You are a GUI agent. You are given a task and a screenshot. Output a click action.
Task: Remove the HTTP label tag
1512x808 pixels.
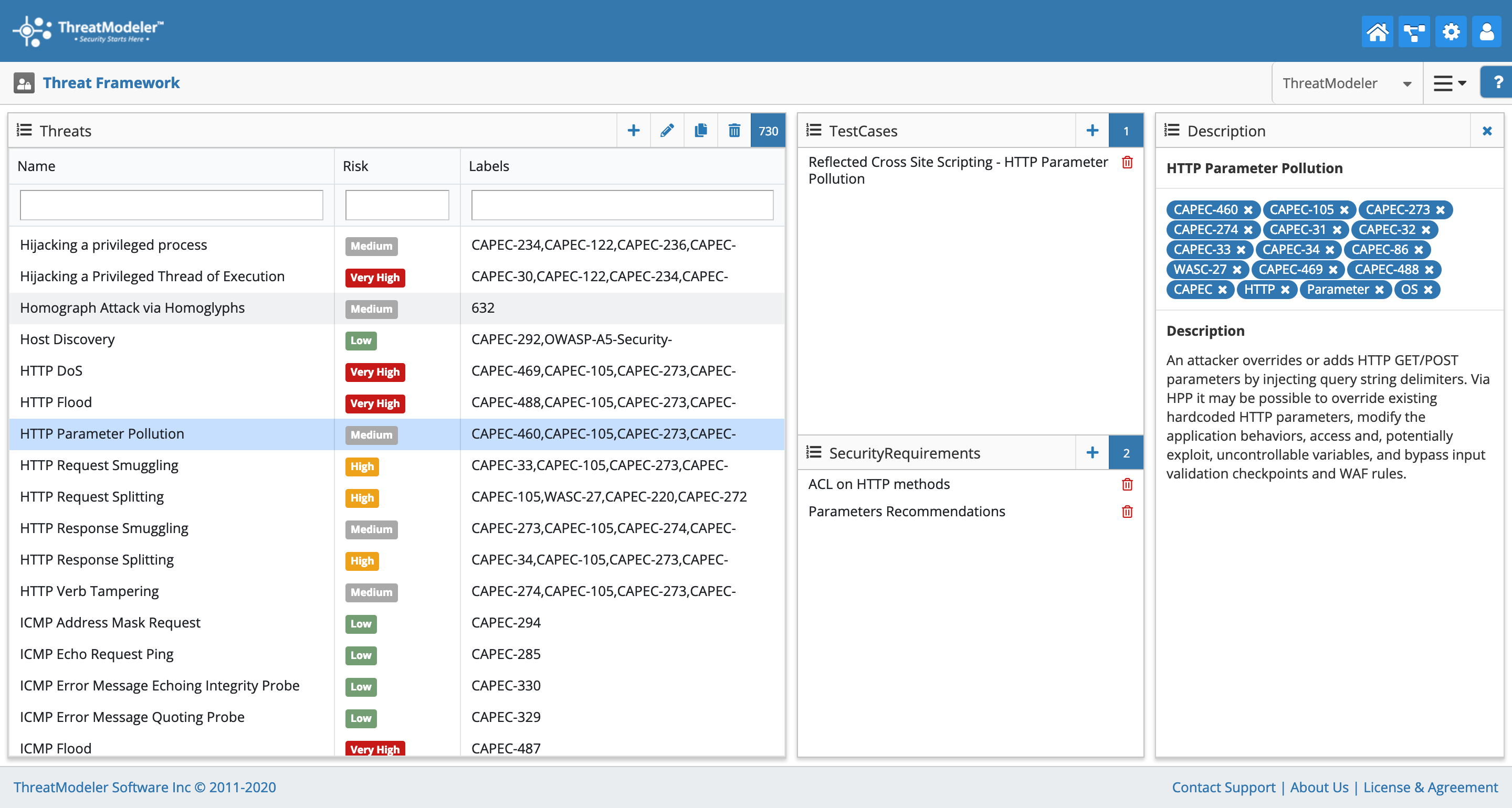coord(1285,290)
